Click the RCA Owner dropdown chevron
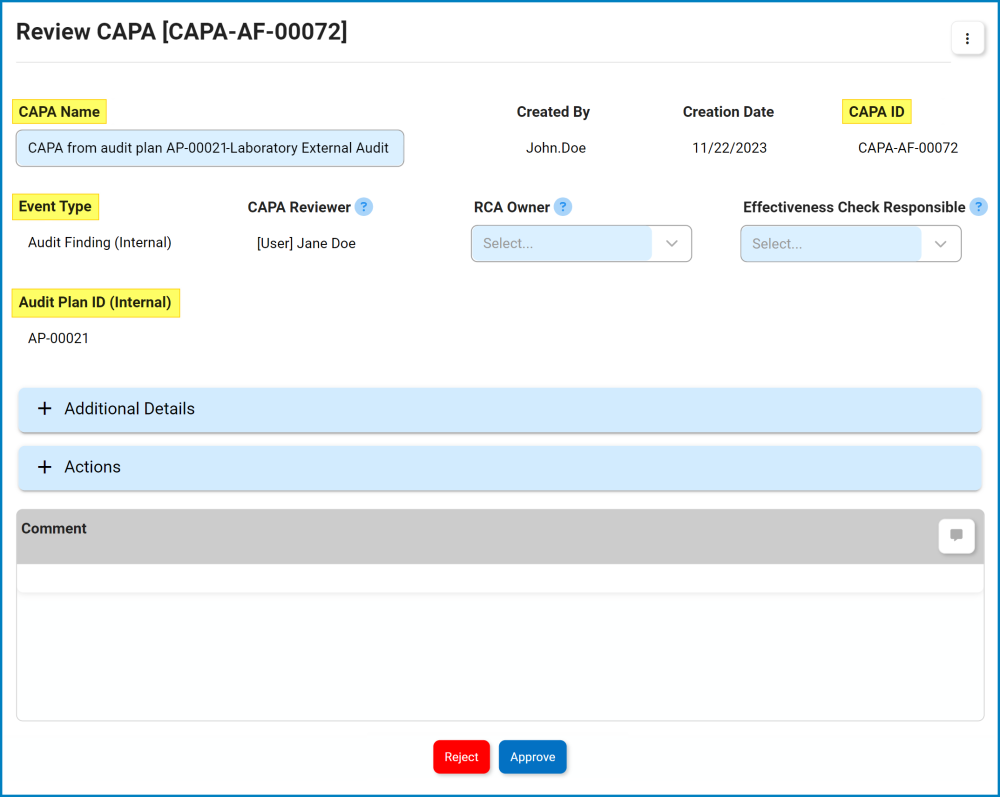This screenshot has height=797, width=1000. pyautogui.click(x=671, y=243)
